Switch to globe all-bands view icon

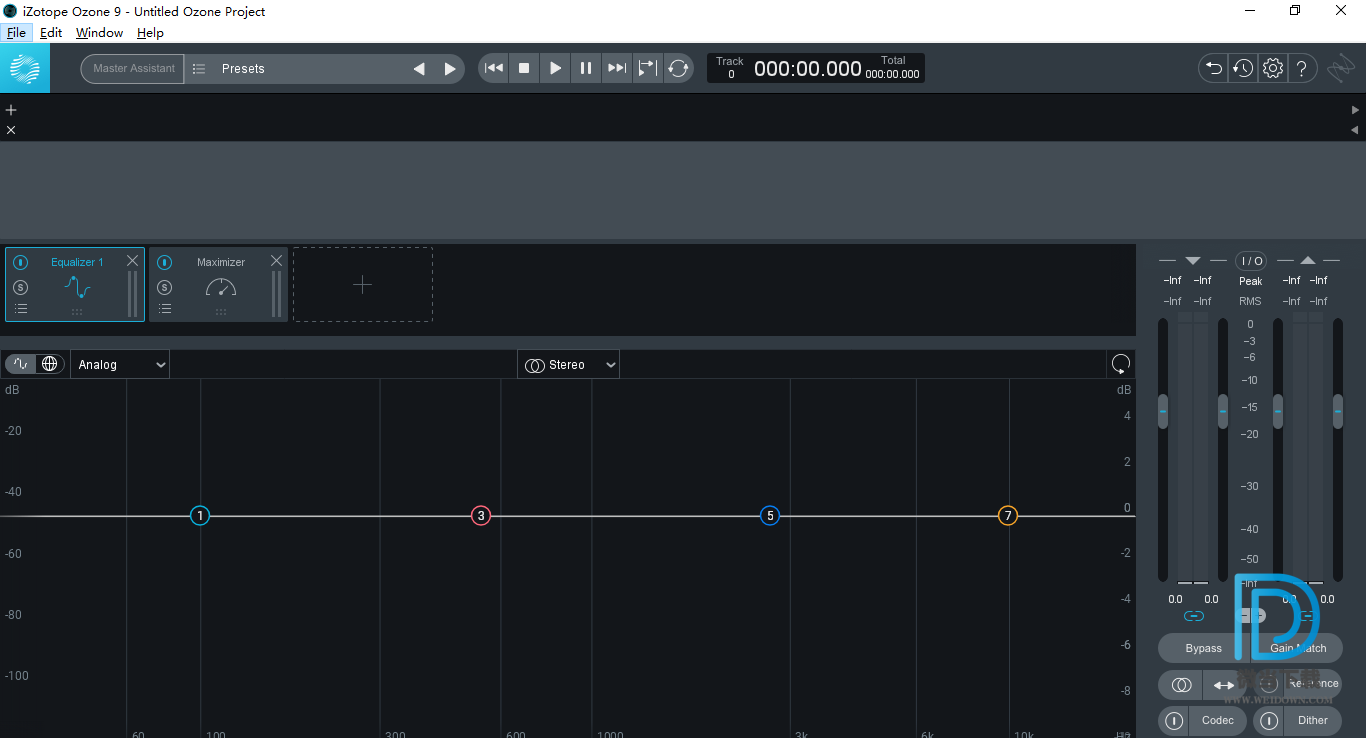50,364
